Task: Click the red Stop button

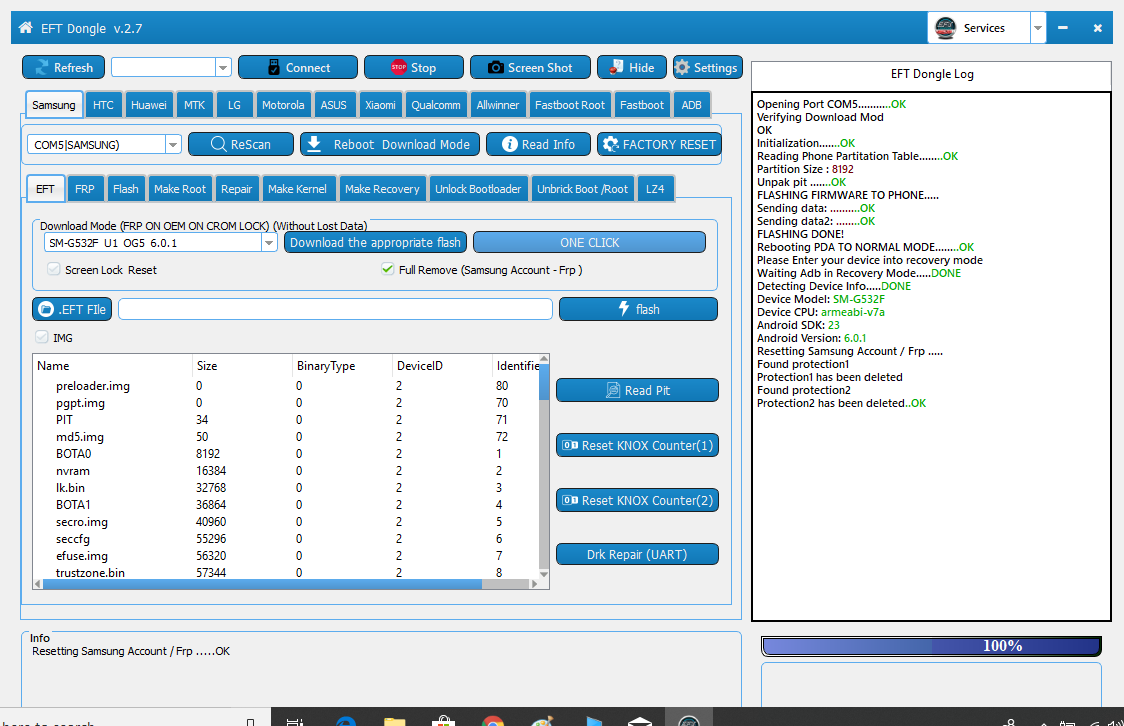Action: tap(414, 67)
